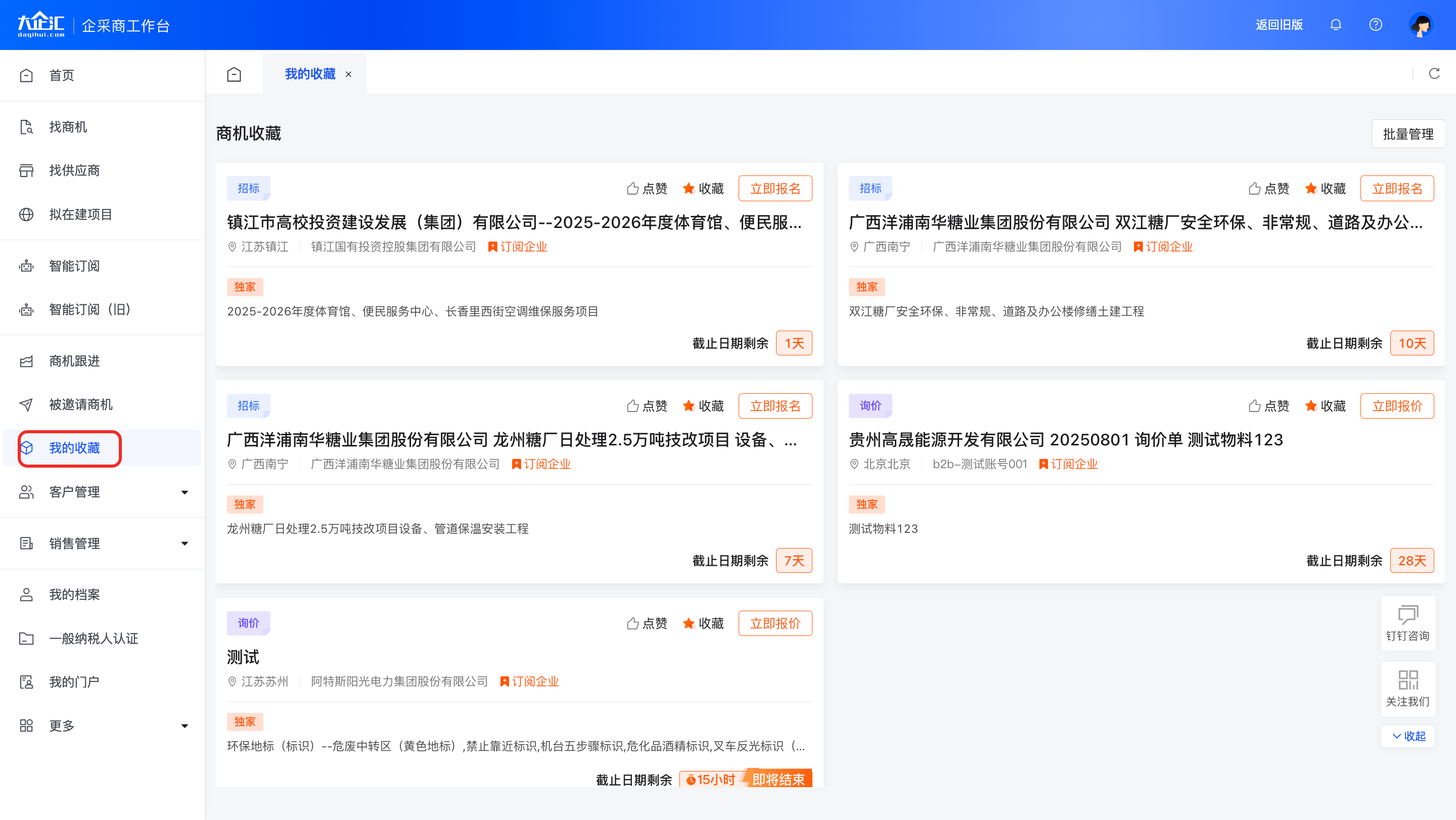Open the help question mark icon

[1376, 25]
